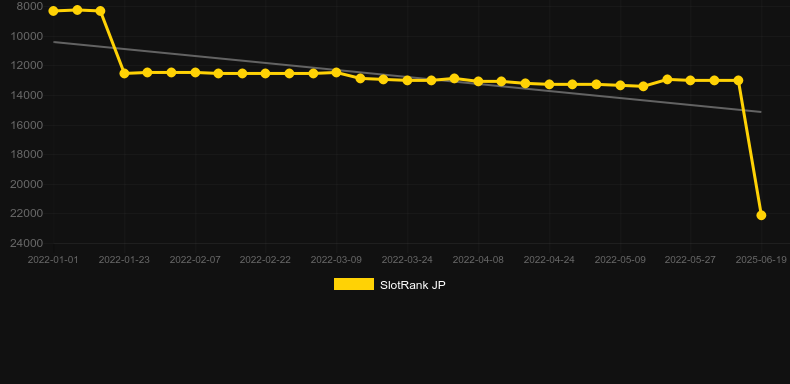Screen dimensions: 790x384
Task: Select the data point above 2022-04-08
Action: [478, 81]
